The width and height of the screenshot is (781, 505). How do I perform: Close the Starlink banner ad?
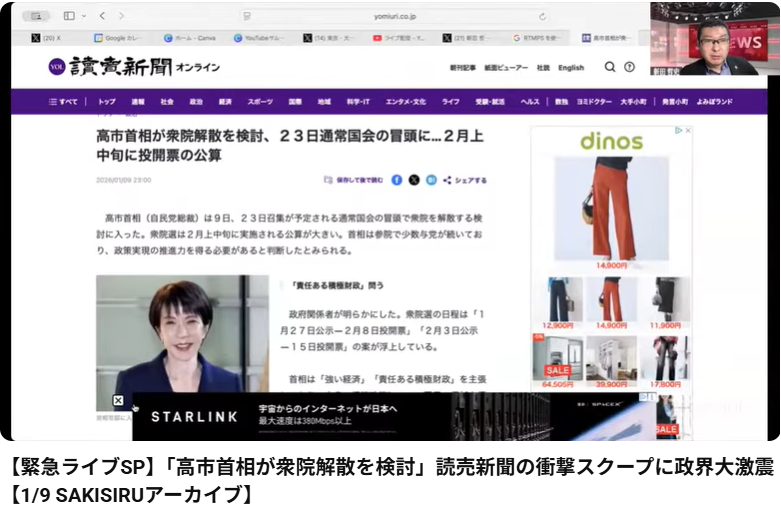(x=118, y=401)
